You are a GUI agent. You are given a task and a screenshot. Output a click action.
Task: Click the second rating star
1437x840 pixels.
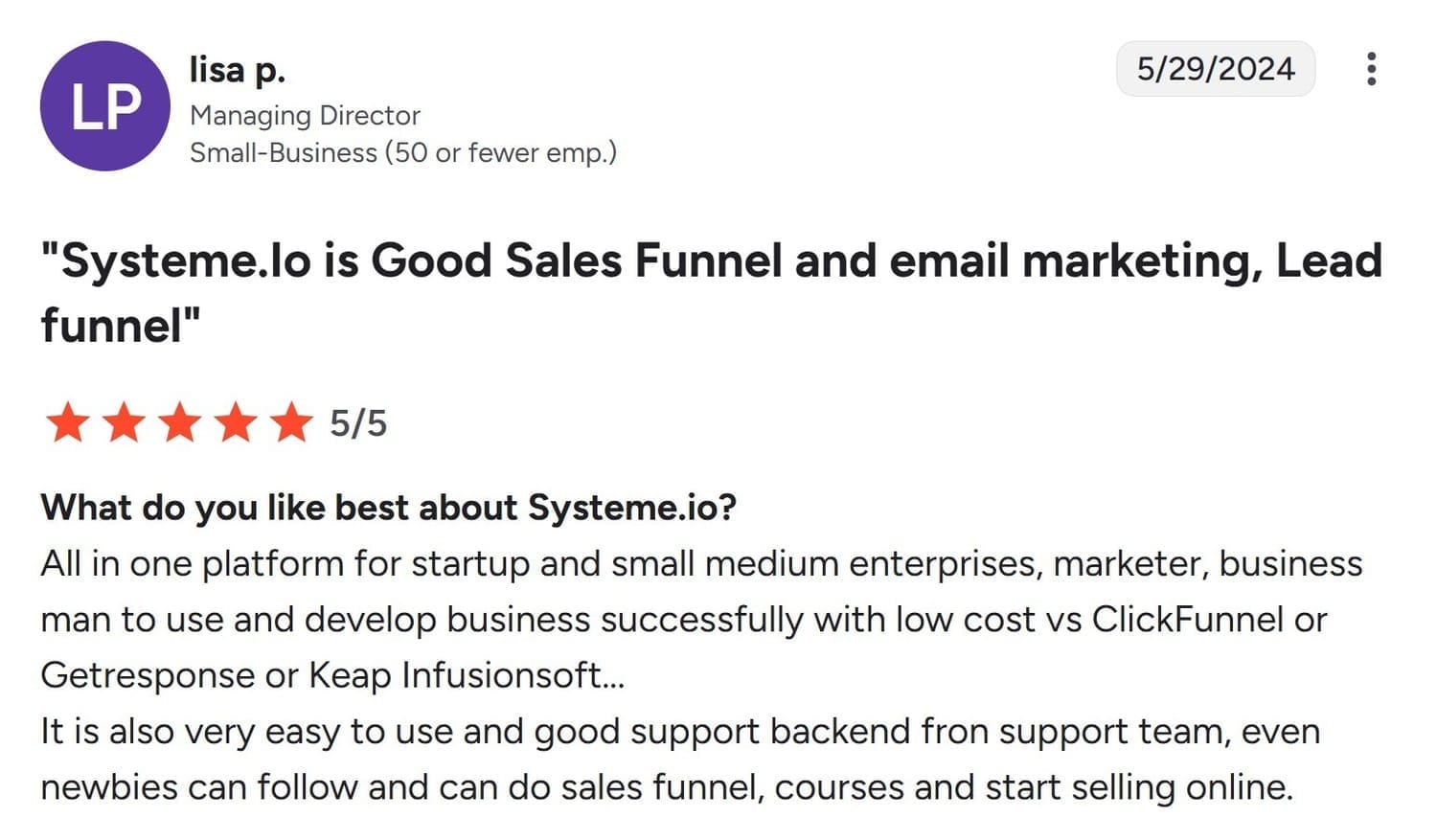[x=124, y=422]
